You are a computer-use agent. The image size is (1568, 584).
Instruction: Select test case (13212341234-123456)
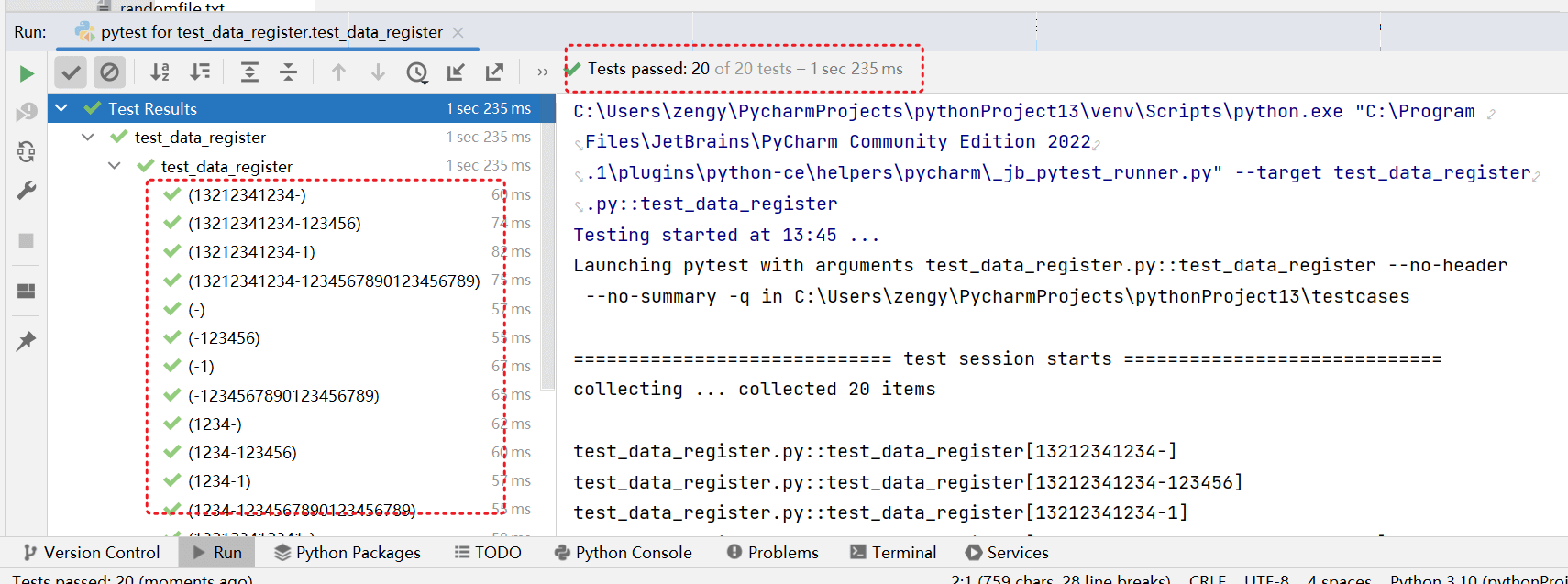point(274,223)
